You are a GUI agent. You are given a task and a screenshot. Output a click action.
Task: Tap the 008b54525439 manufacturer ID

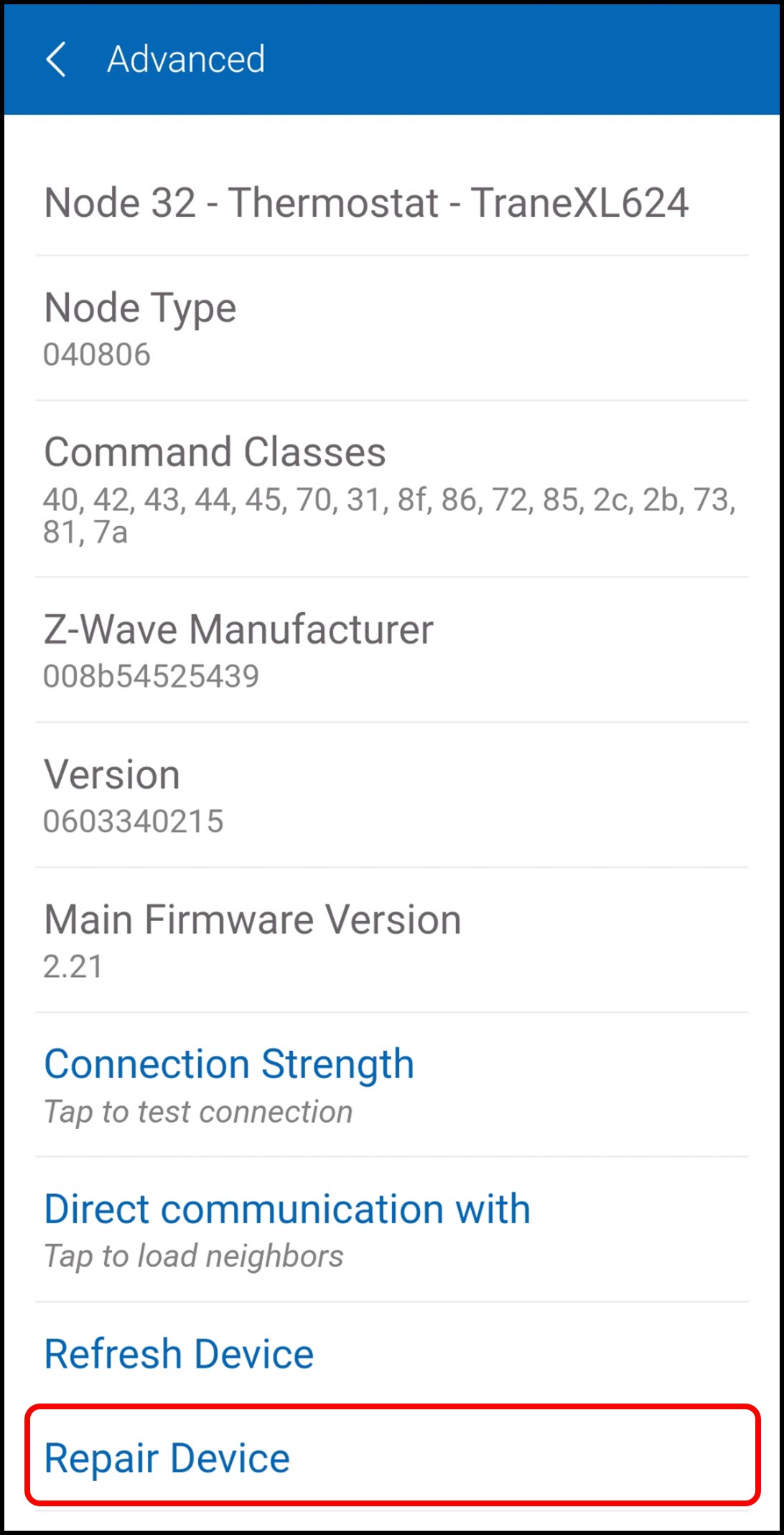[151, 676]
